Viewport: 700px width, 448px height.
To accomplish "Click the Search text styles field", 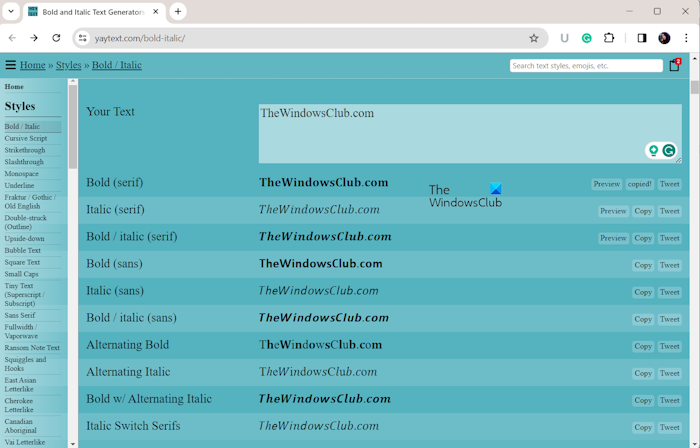I will (586, 66).
